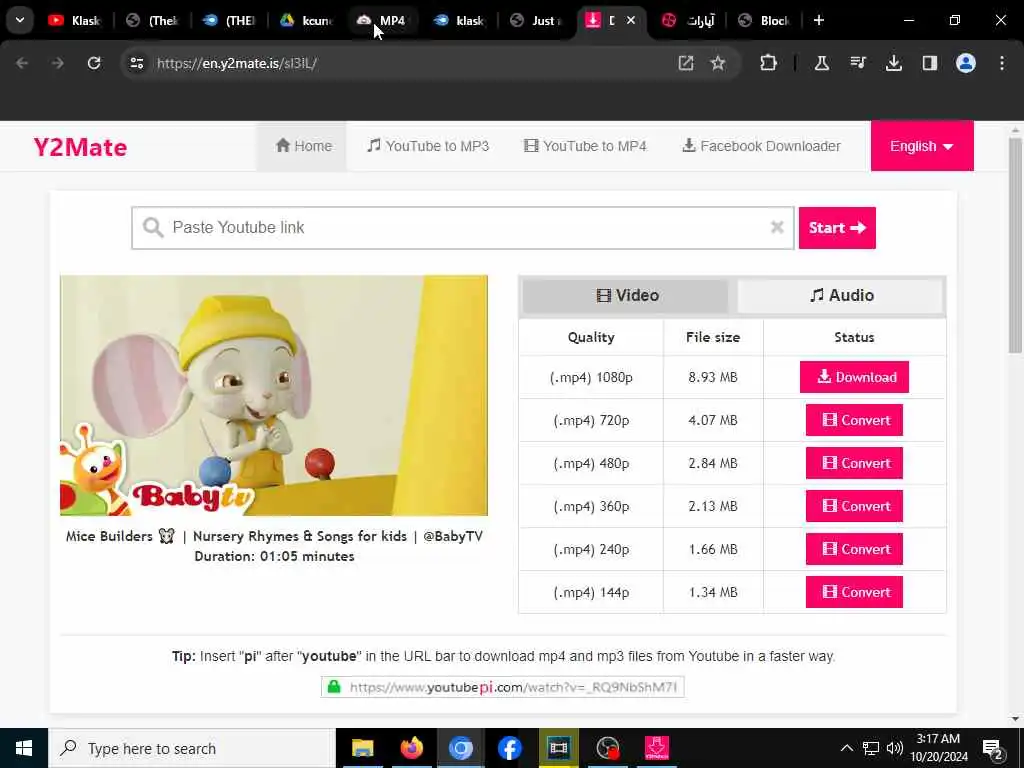Open Y2Mate pink app on taskbar

point(656,748)
